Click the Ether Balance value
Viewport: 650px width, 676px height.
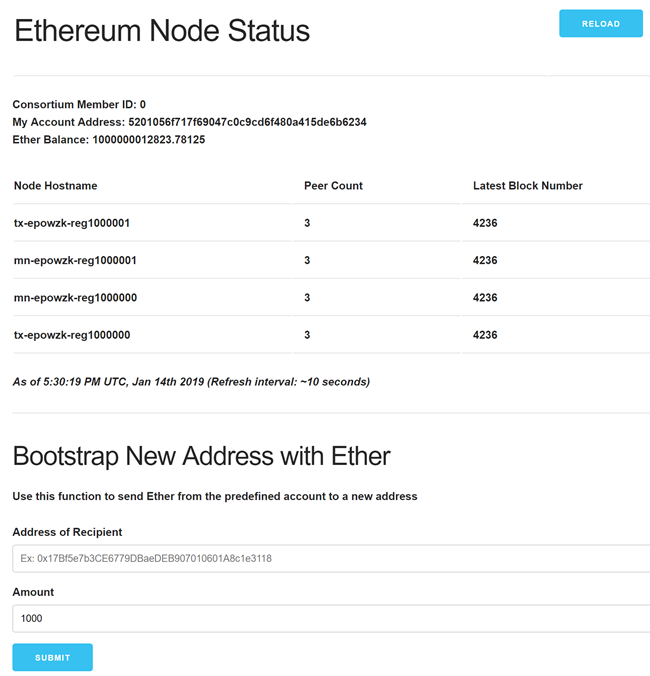149,140
